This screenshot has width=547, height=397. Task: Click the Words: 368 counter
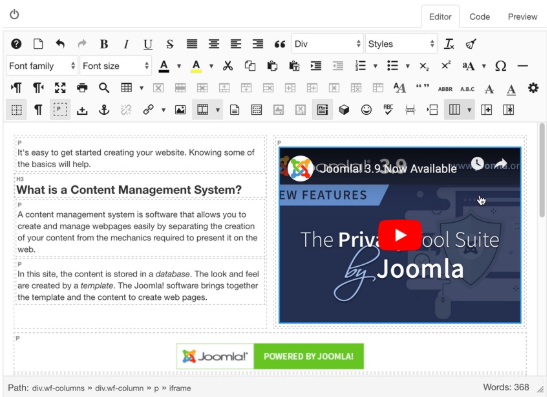click(x=506, y=387)
